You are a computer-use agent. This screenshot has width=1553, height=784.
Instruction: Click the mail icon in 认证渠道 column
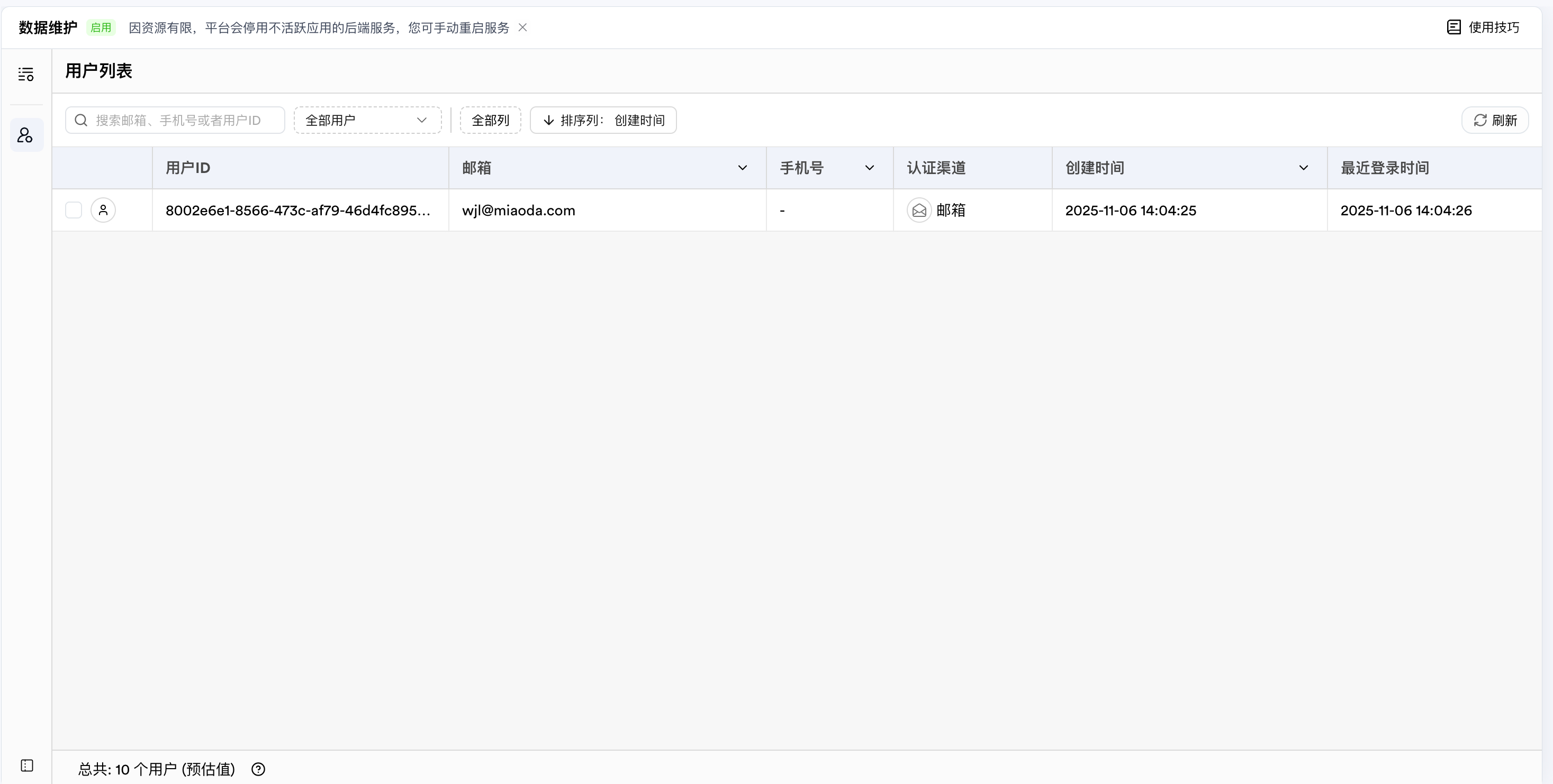(919, 211)
